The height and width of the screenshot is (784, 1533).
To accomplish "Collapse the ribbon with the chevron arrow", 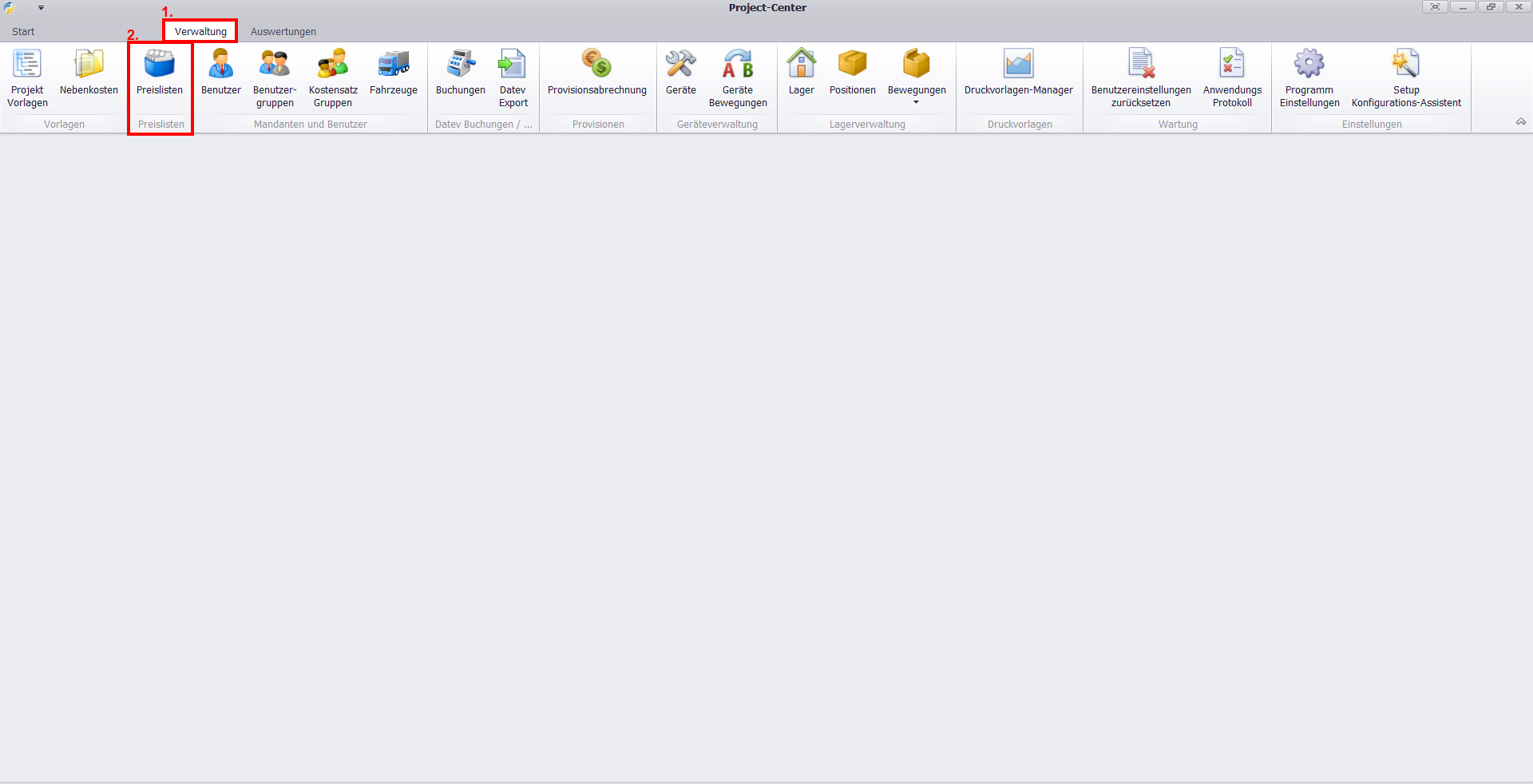I will tap(1520, 122).
